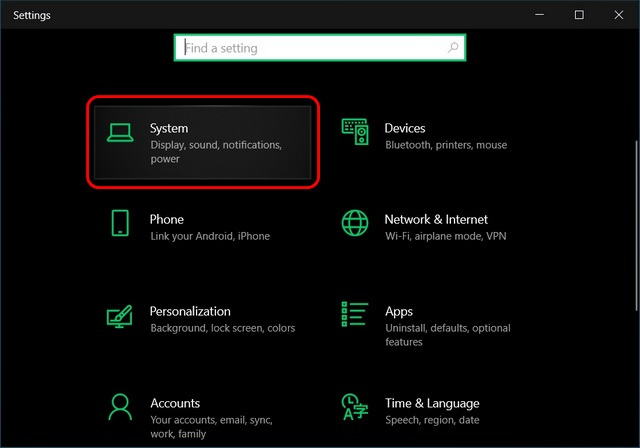Viewport: 640px width, 448px height.
Task: Minimize the Settings window
Action: click(539, 15)
